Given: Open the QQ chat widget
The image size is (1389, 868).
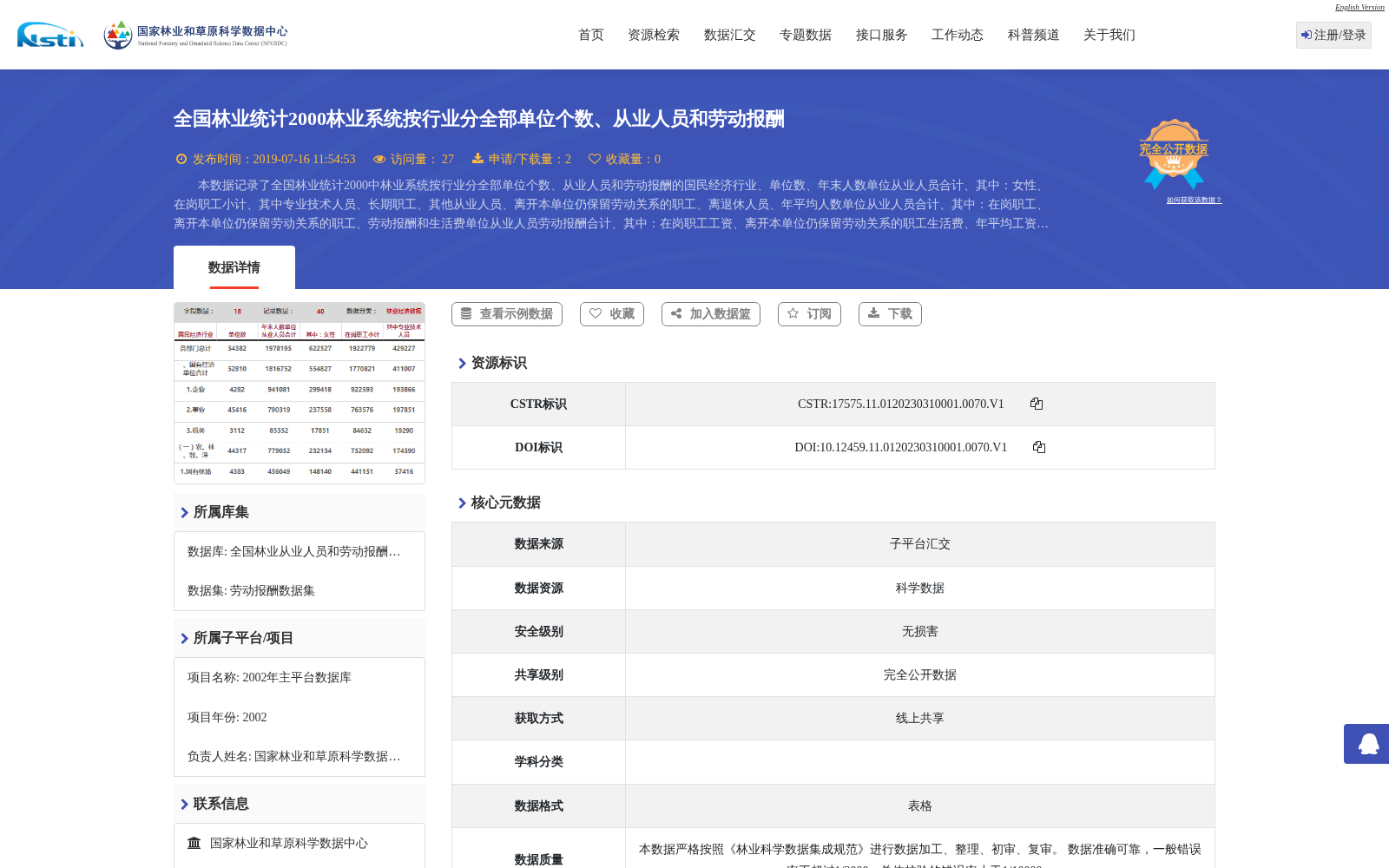Looking at the screenshot, I should (1368, 744).
